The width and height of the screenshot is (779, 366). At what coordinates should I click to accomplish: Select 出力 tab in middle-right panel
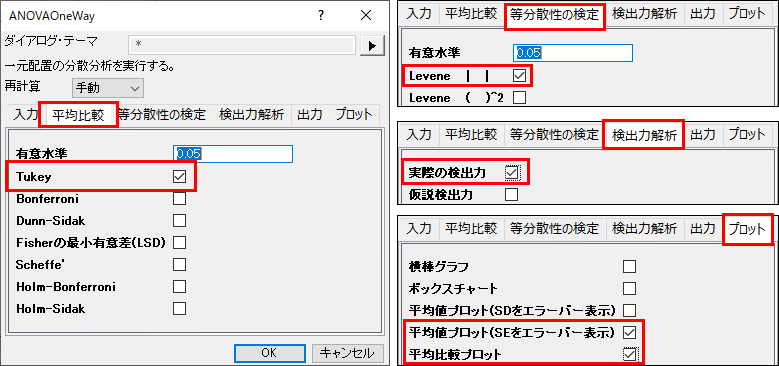pyautogui.click(x=702, y=134)
